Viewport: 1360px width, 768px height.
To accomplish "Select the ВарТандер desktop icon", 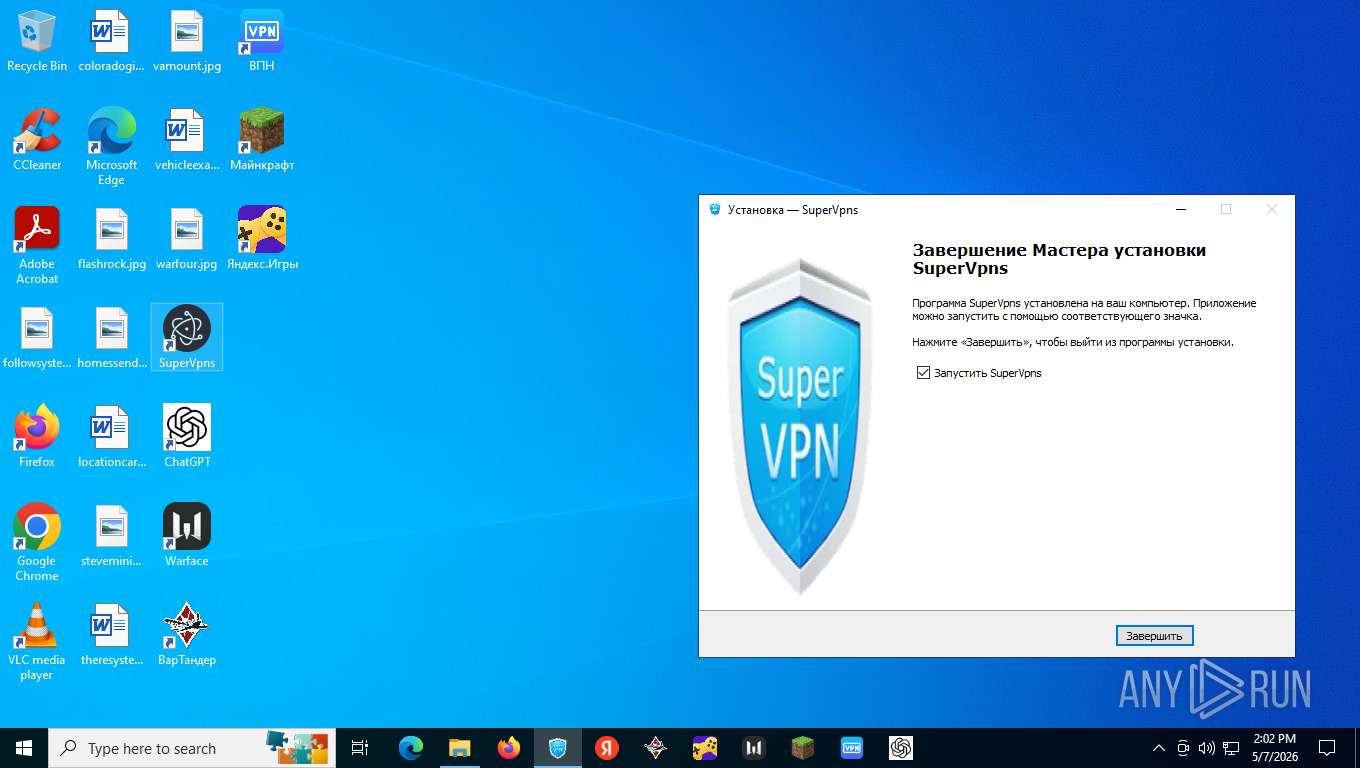I will (x=187, y=635).
